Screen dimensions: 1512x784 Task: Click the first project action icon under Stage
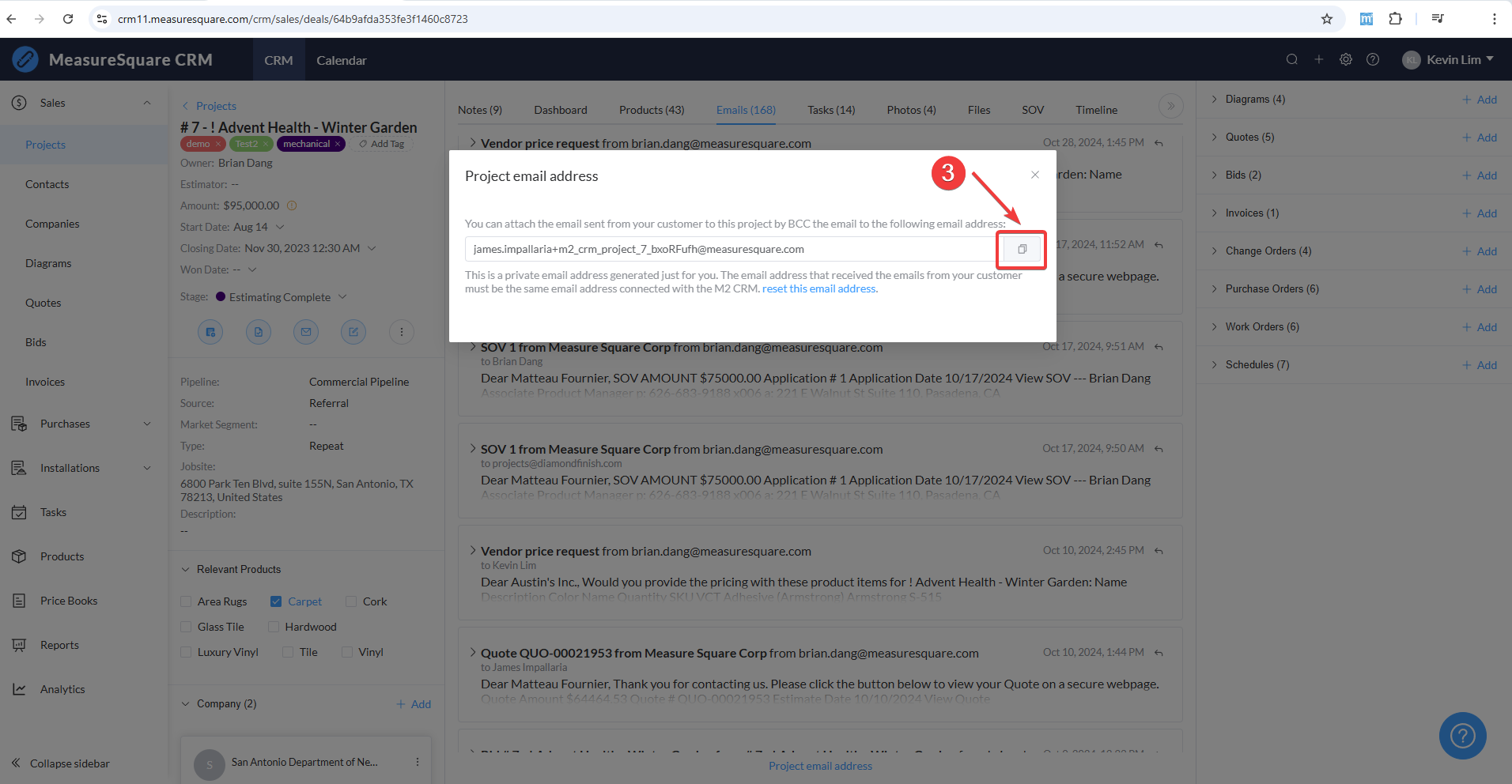(x=210, y=332)
